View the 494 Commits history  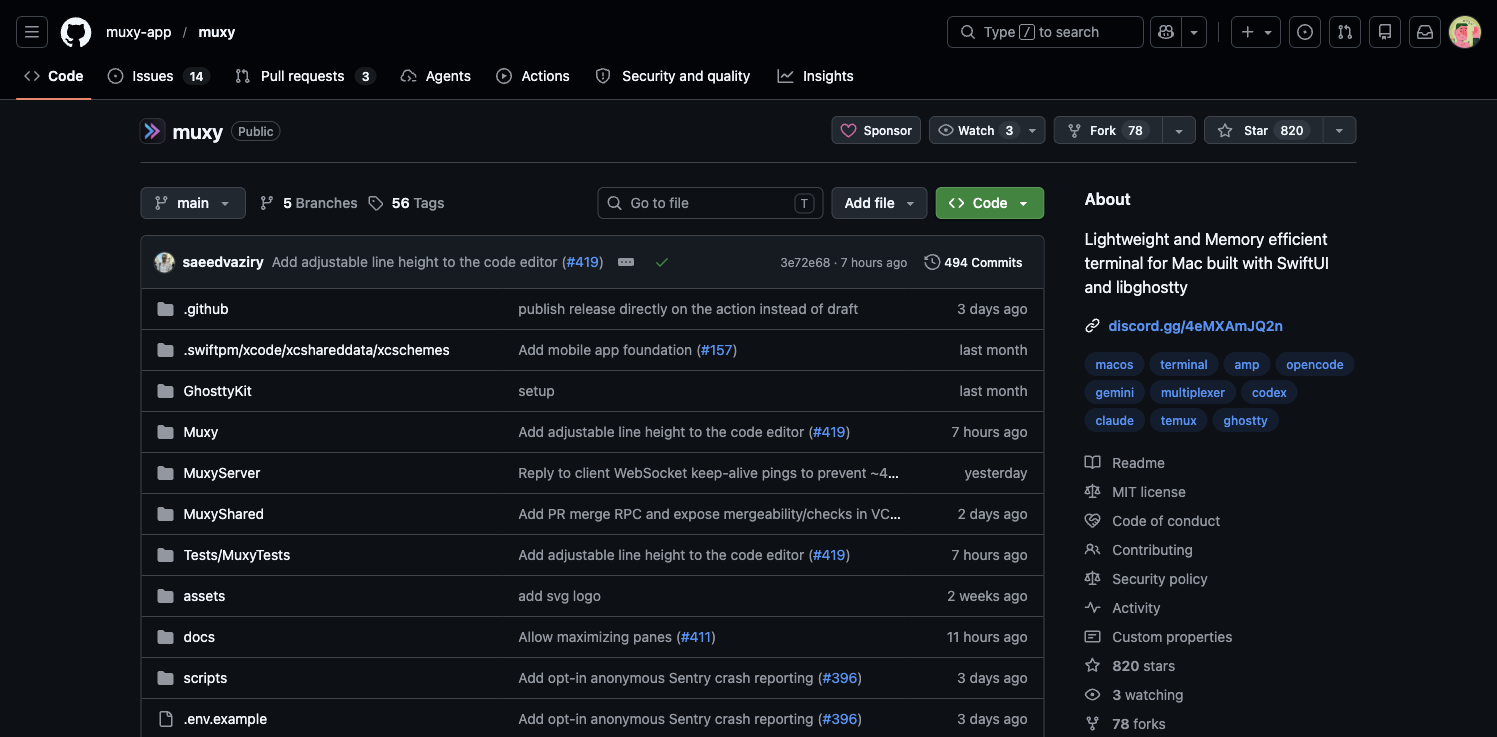tap(974, 262)
